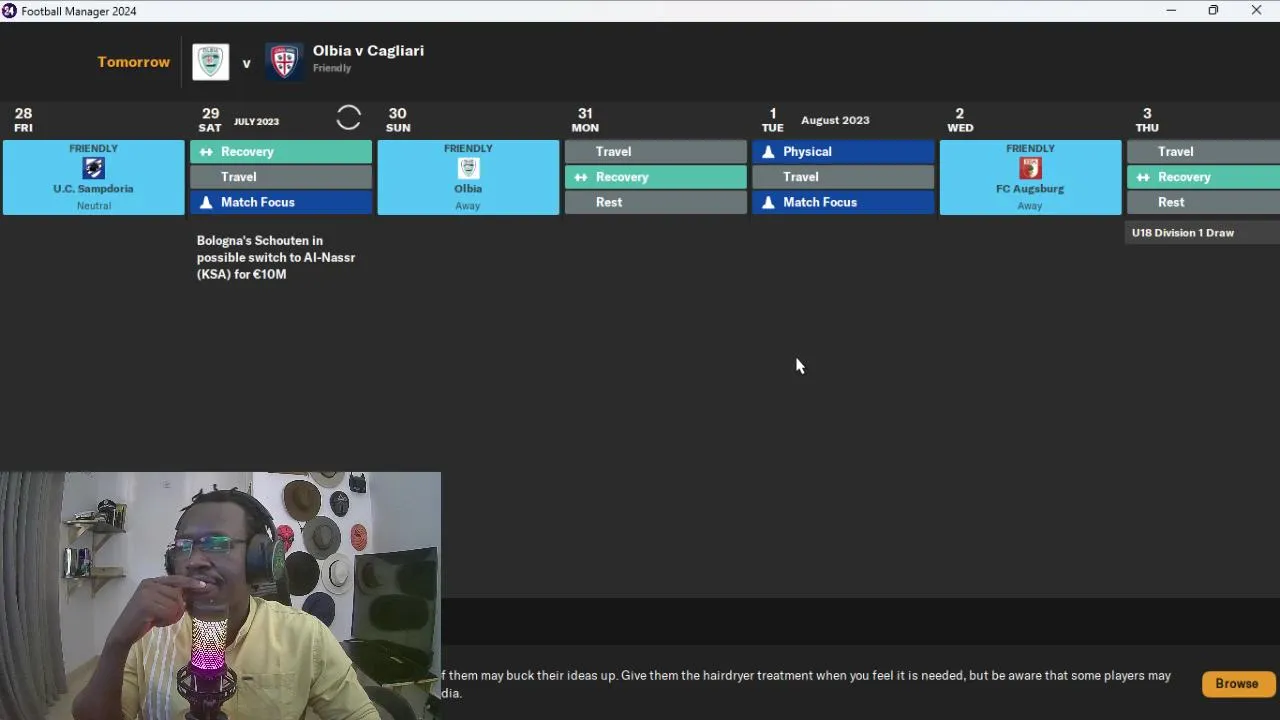This screenshot has width=1280, height=720.
Task: Click the loading spinner next to July 2023
Action: (x=348, y=118)
